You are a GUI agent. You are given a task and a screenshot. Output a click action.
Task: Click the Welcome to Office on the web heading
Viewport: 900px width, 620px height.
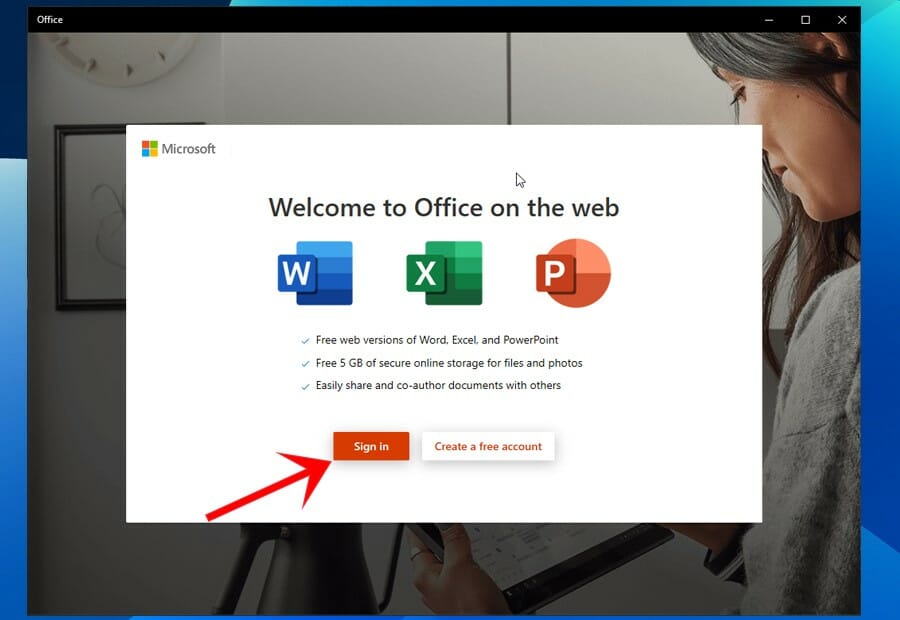[444, 207]
